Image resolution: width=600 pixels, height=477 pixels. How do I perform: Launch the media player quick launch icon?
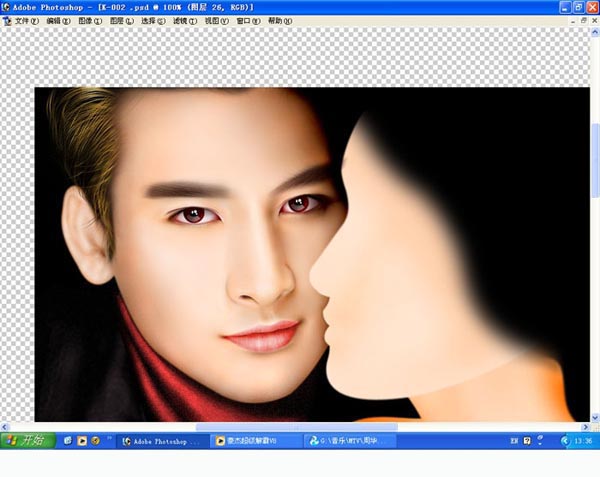pos(82,441)
